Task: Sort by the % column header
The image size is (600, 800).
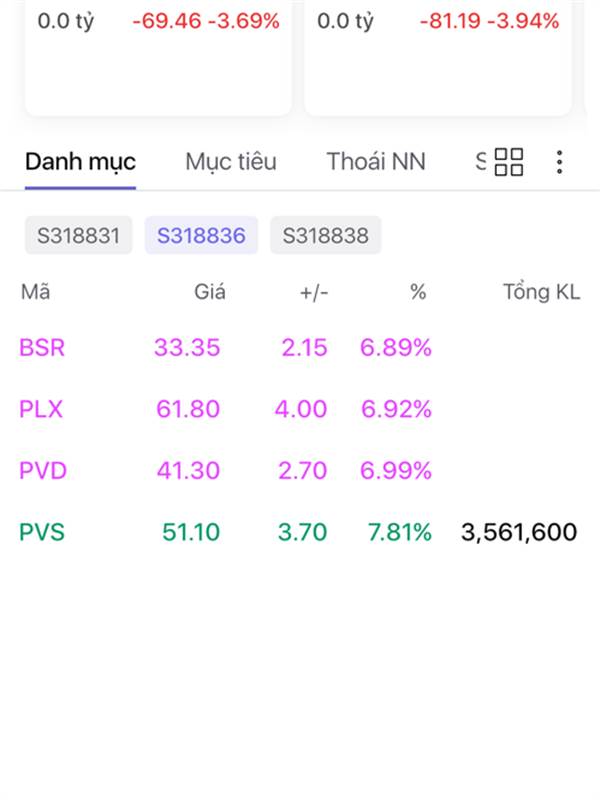Action: coord(418,292)
